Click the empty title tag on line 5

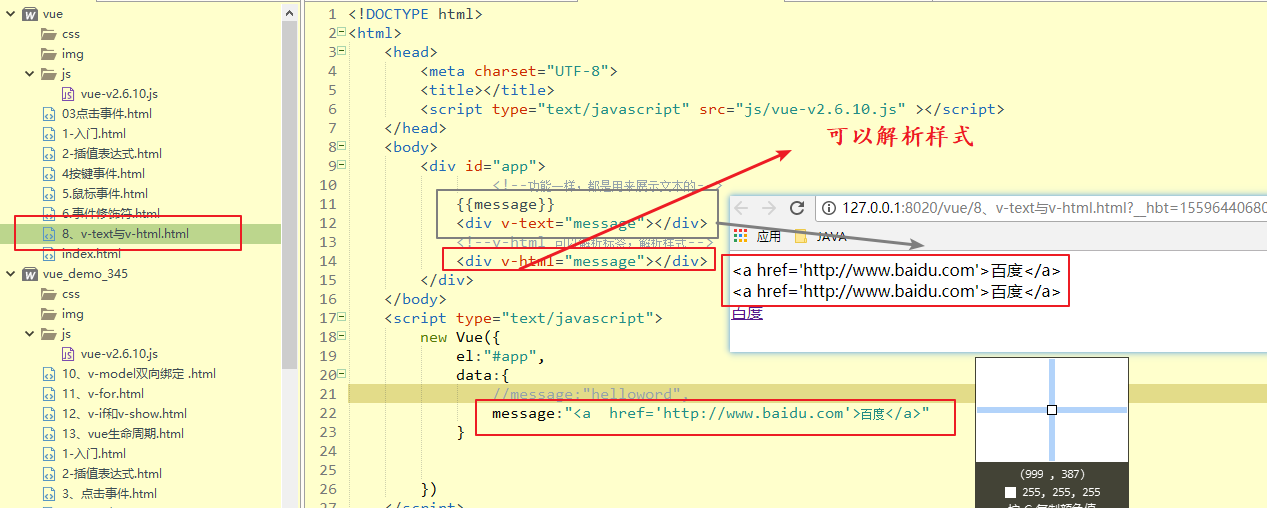pyautogui.click(x=487, y=90)
